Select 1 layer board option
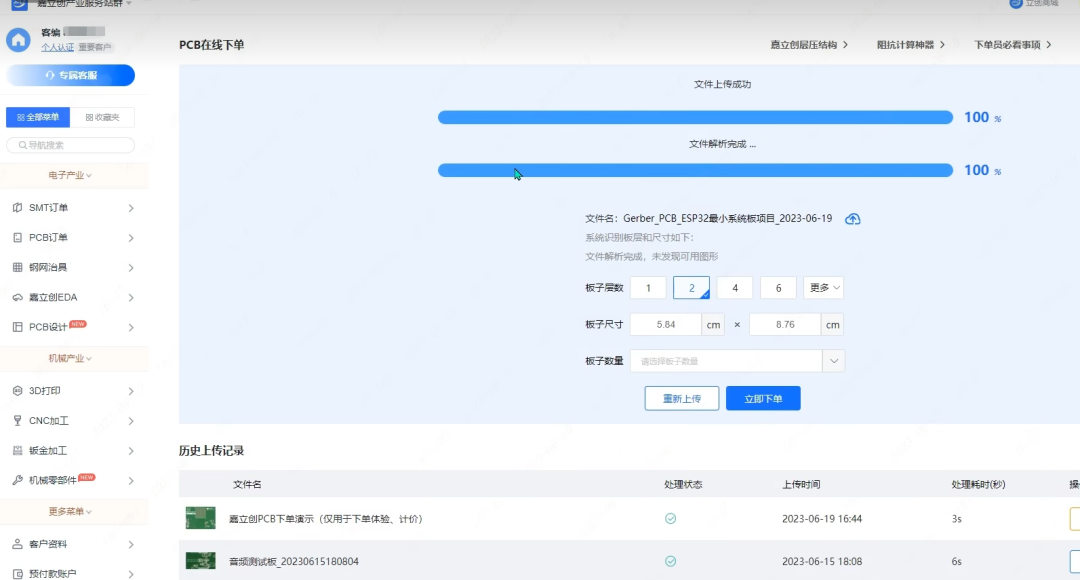This screenshot has height=580, width=1080. click(x=648, y=288)
